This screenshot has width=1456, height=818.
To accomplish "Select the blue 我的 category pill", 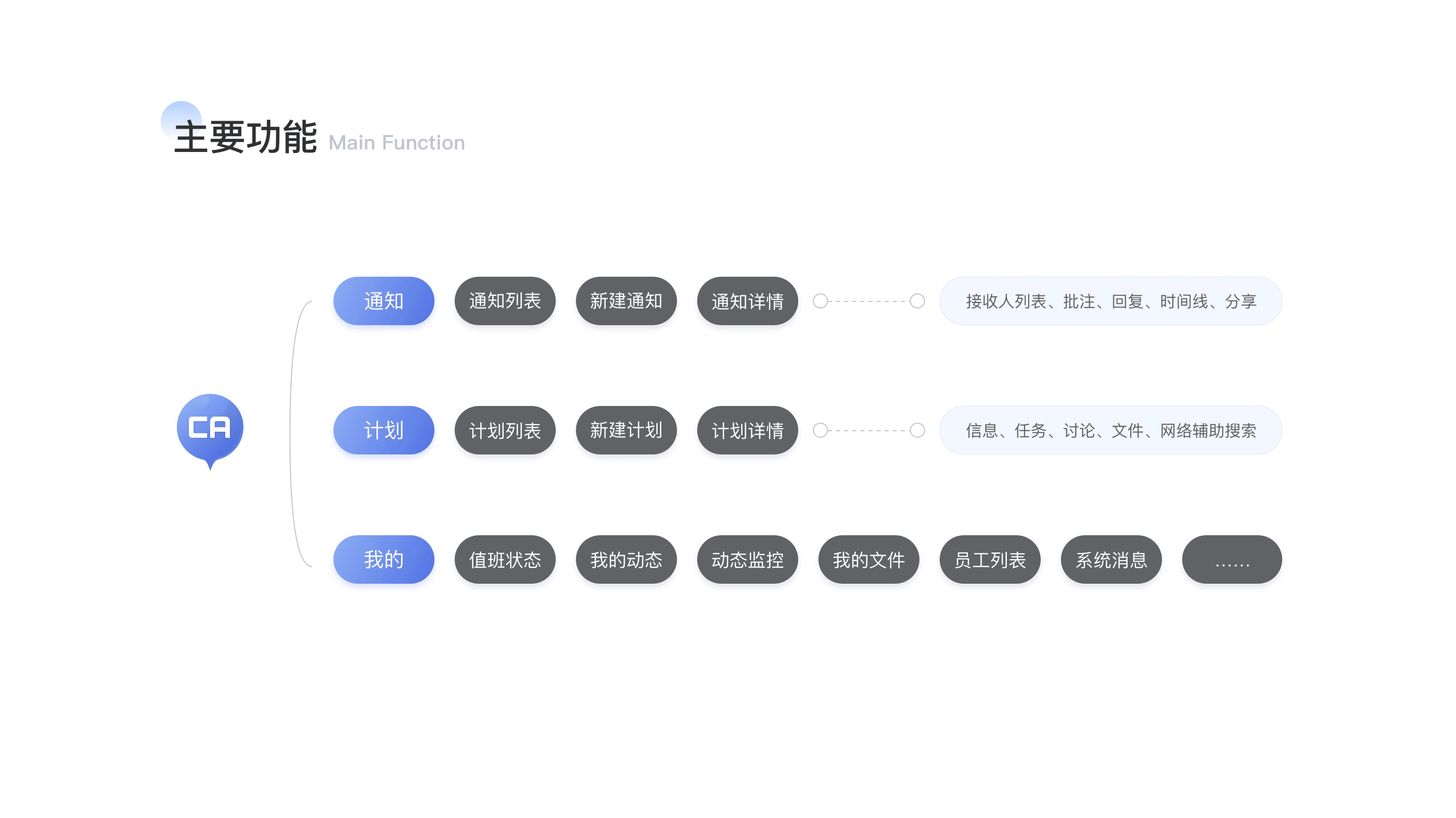I will tap(383, 559).
